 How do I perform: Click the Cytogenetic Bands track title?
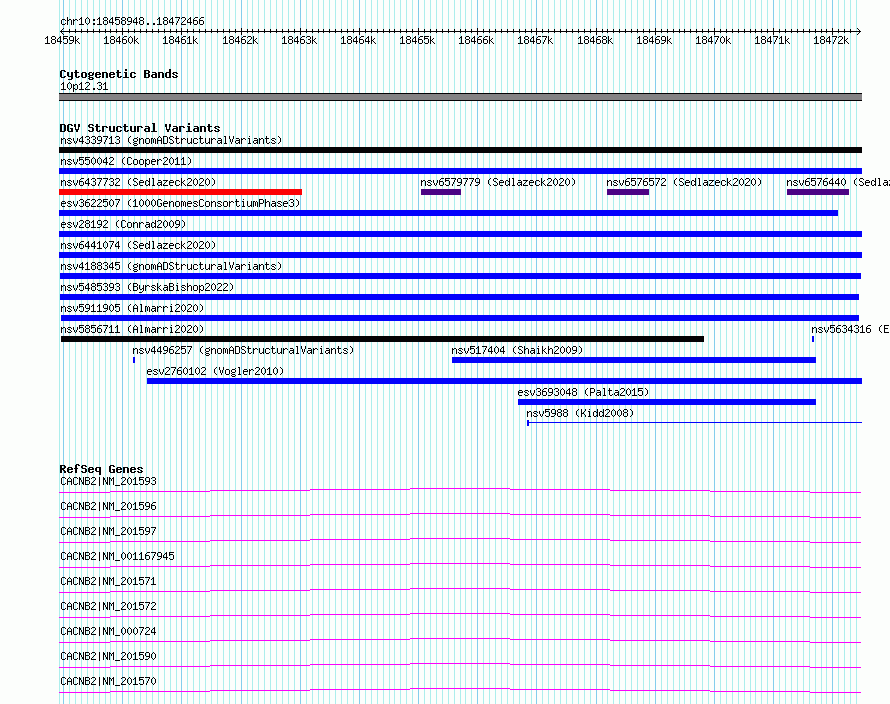coord(119,74)
